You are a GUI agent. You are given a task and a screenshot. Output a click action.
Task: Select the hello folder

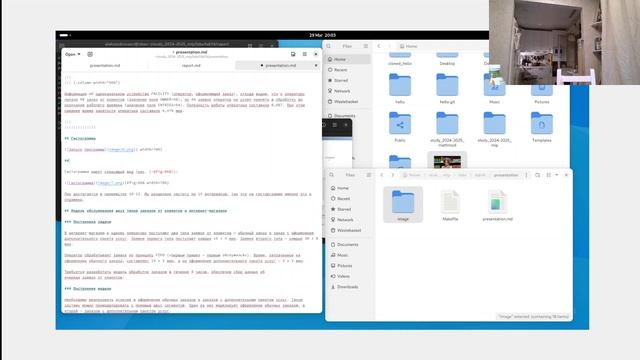click(x=400, y=89)
